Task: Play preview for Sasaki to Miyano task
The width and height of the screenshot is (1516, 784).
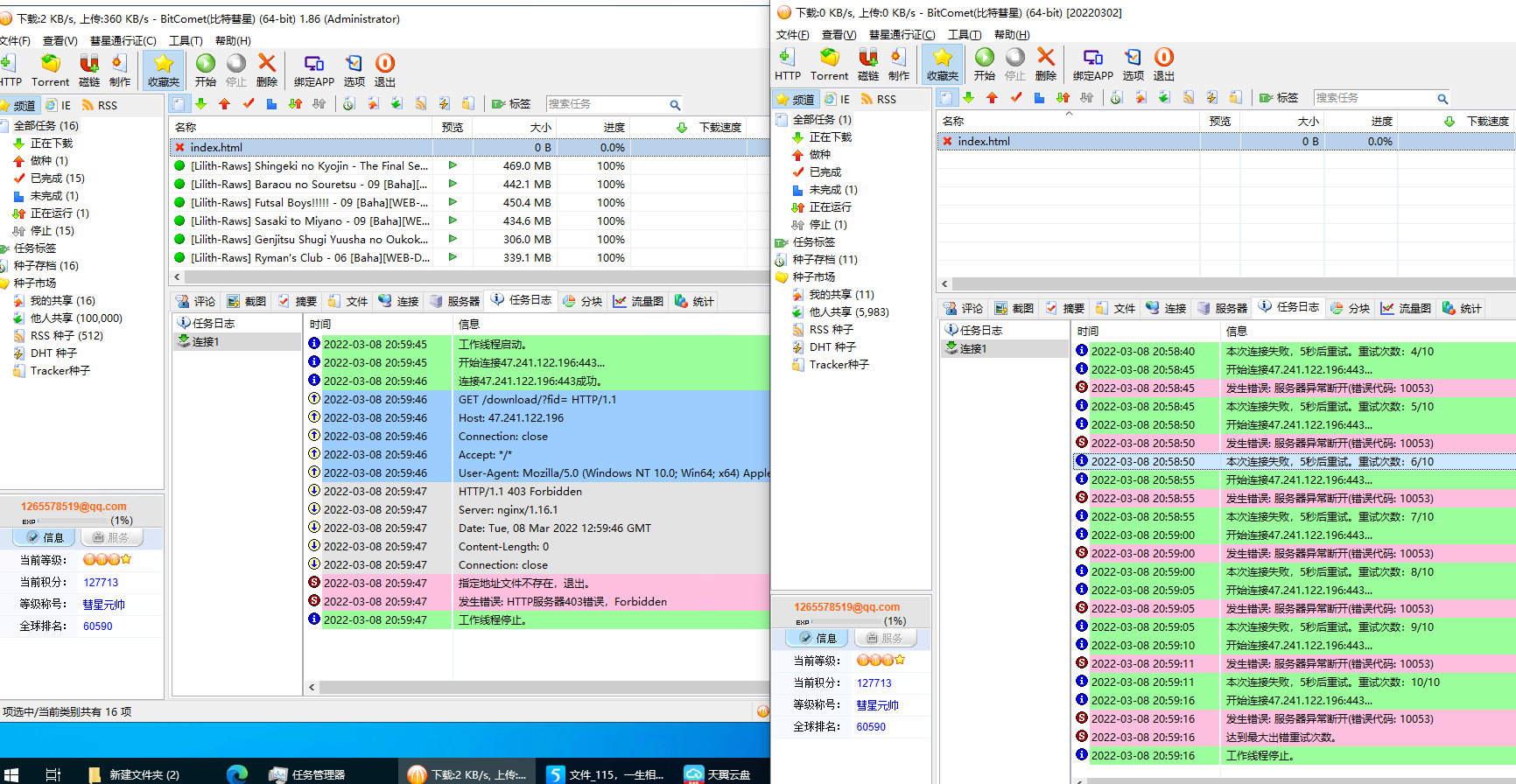Action: pos(453,220)
